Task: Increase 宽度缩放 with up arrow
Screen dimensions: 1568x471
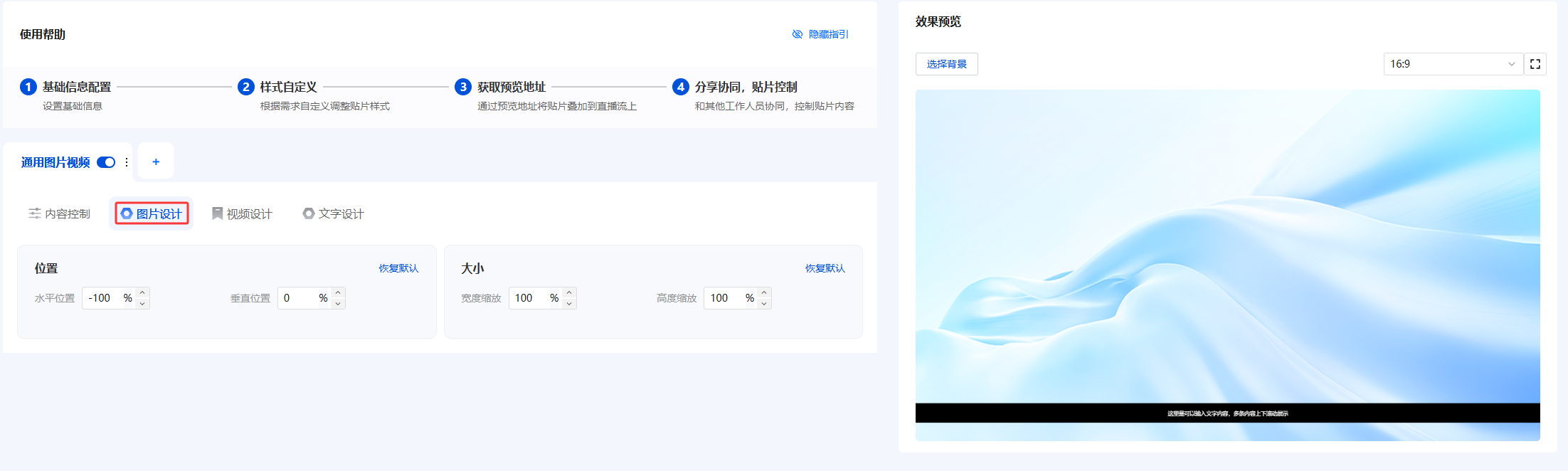Action: pos(569,292)
